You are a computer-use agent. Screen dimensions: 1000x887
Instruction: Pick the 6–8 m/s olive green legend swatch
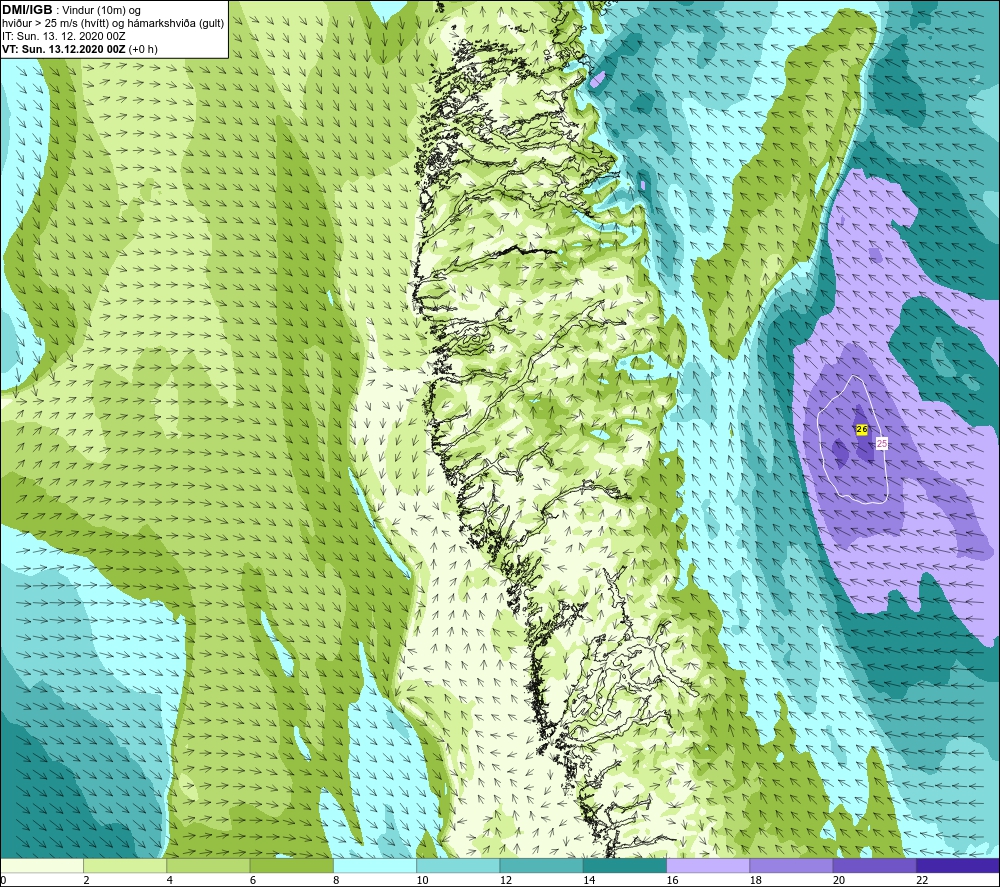[x=291, y=865]
